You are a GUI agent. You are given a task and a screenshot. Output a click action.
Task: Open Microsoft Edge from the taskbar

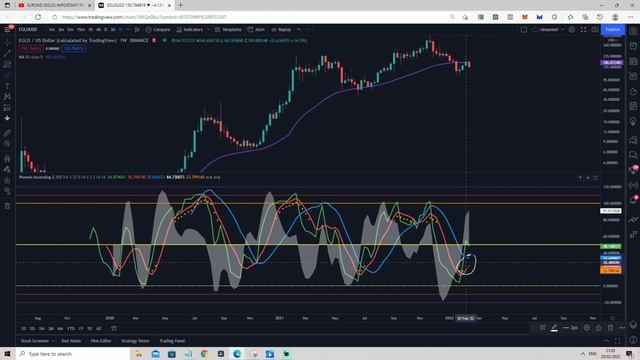(x=237, y=354)
